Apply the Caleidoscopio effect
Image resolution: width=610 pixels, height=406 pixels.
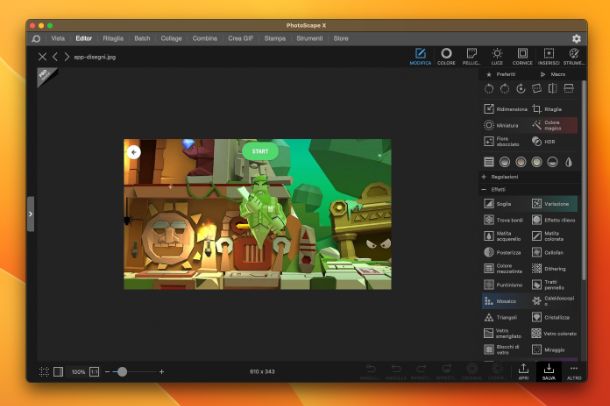[x=553, y=301]
